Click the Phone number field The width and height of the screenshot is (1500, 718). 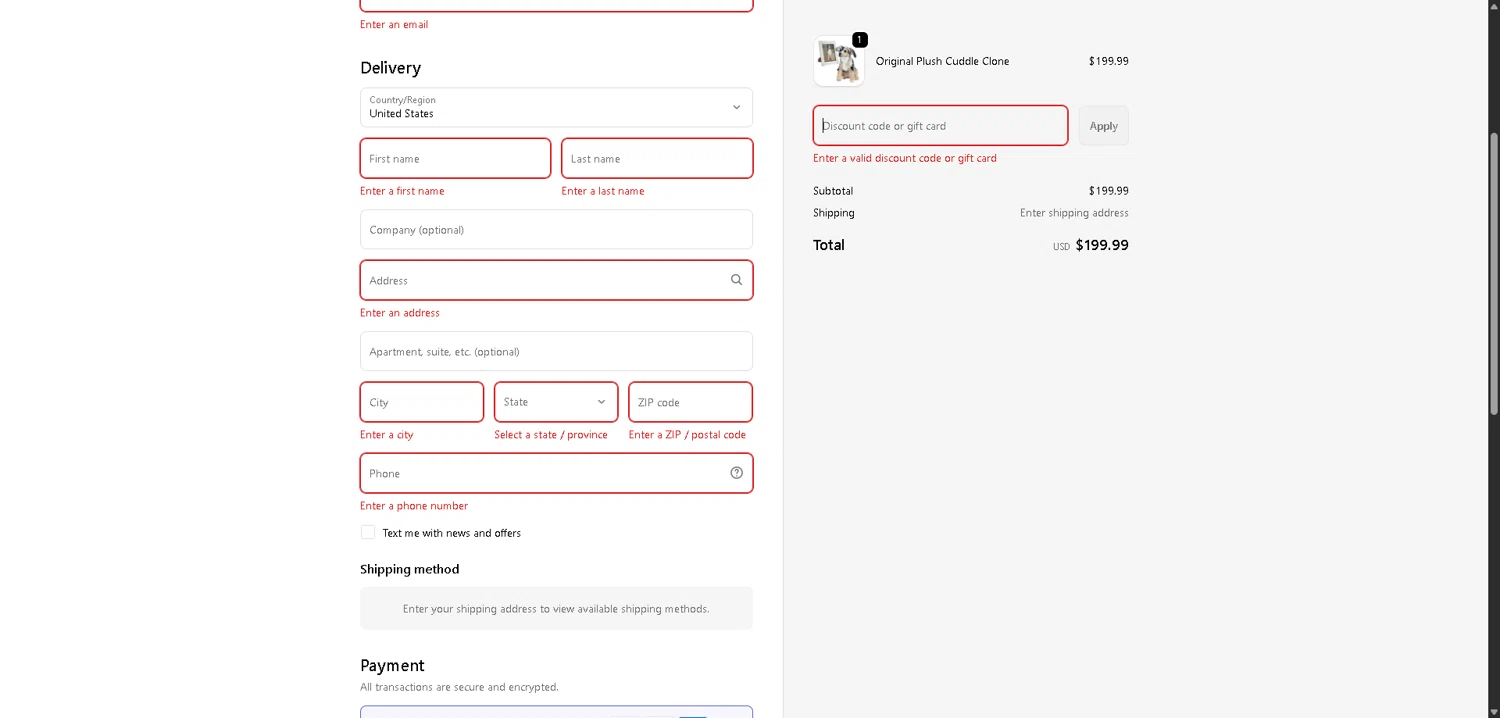(x=540, y=473)
